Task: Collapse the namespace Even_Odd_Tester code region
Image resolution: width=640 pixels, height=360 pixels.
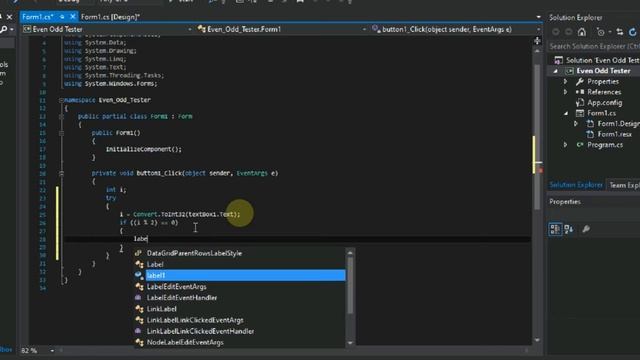Action: coord(61,100)
